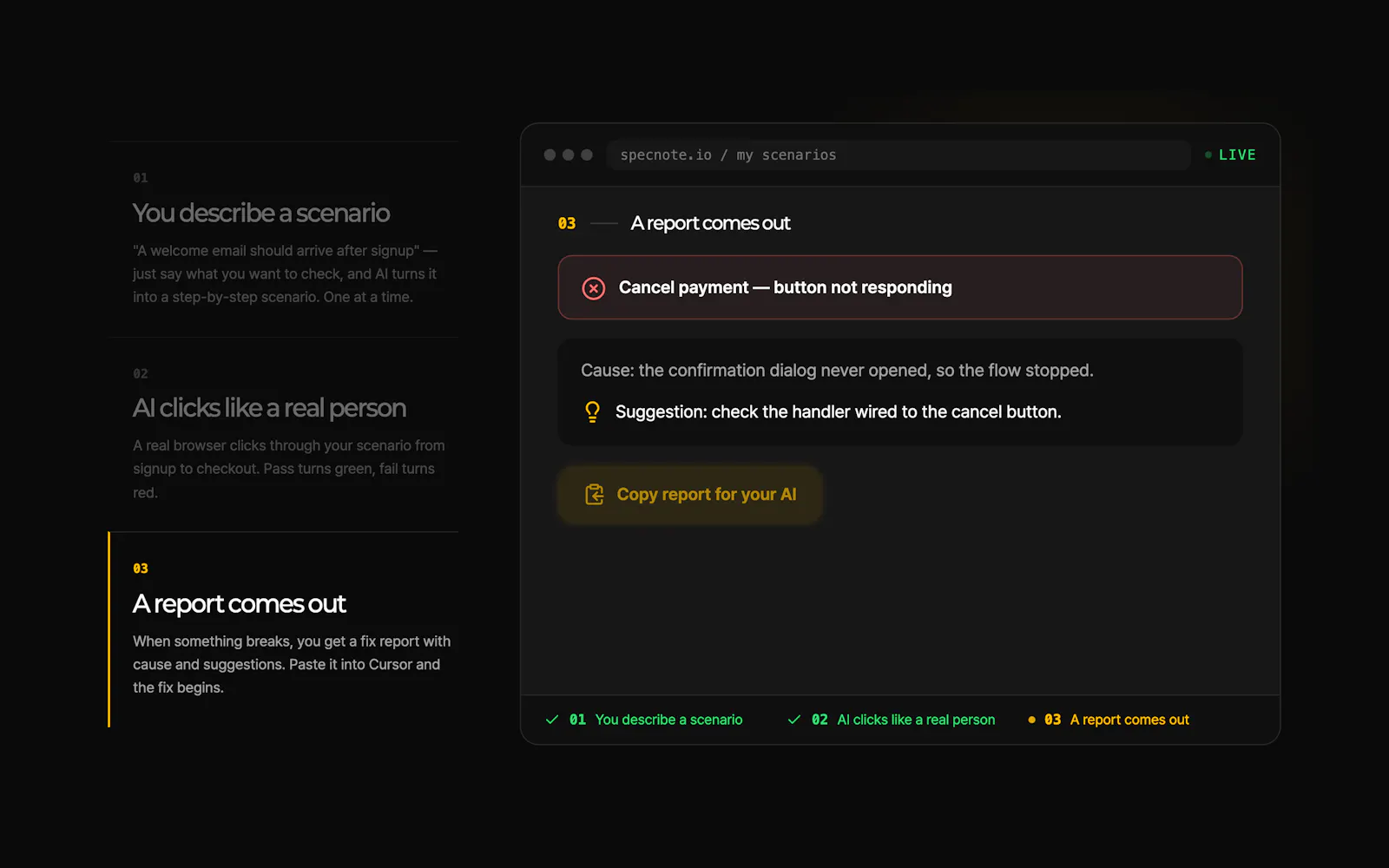This screenshot has height=868, width=1389.
Task: Click the Suggestion text about cancel button handler
Action: coord(838,412)
